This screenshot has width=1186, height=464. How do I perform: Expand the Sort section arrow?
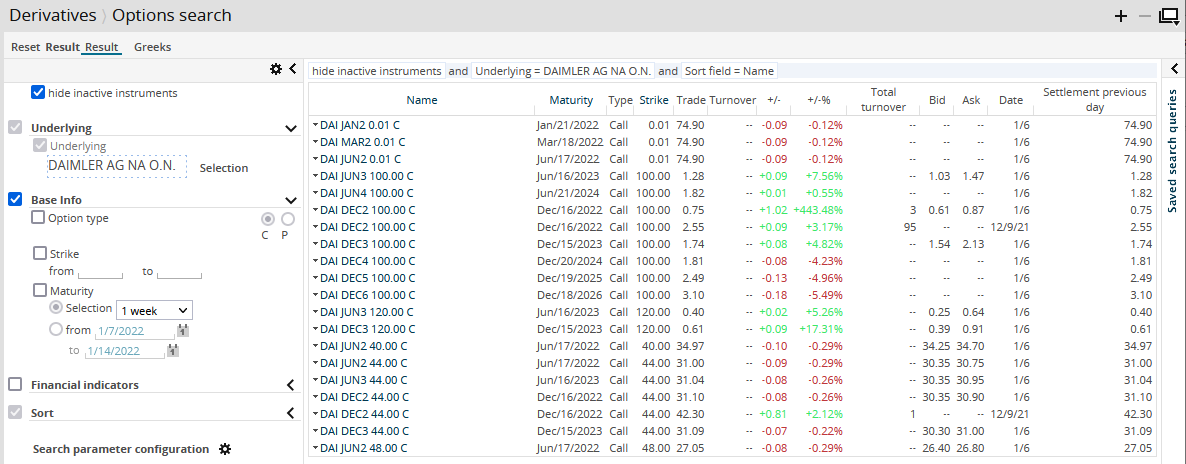click(291, 413)
